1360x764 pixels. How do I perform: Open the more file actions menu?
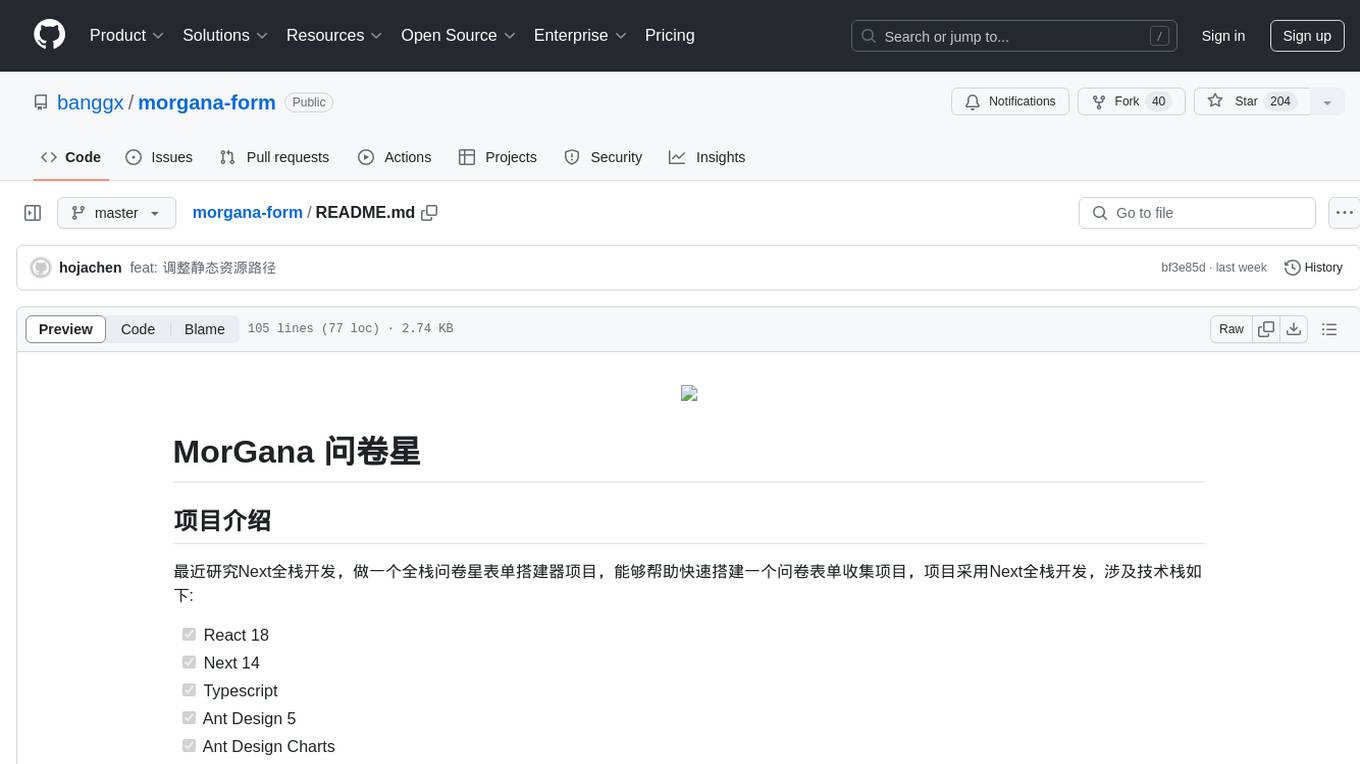pyautogui.click(x=1344, y=213)
